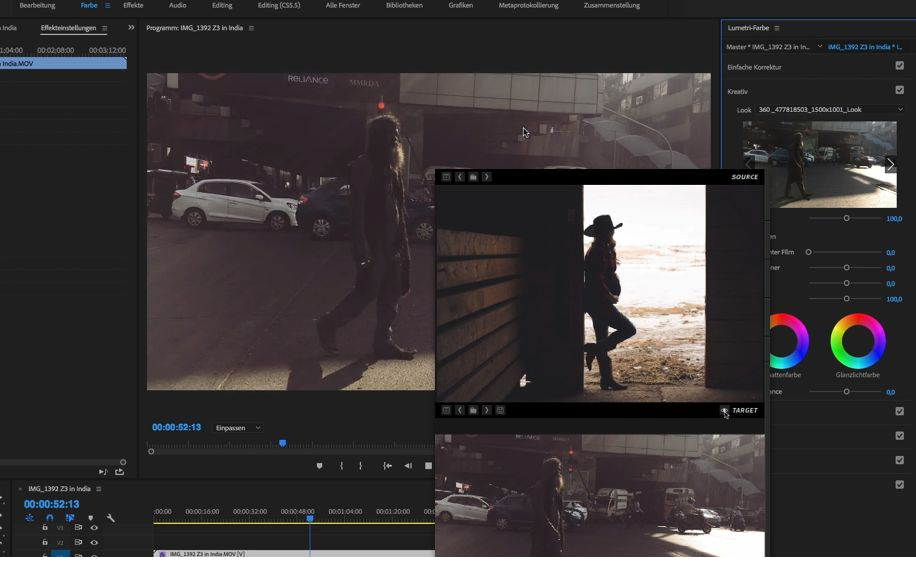Screen dimensions: 916x579
Task: Toggle the V3 track lock
Action: click(x=44, y=528)
